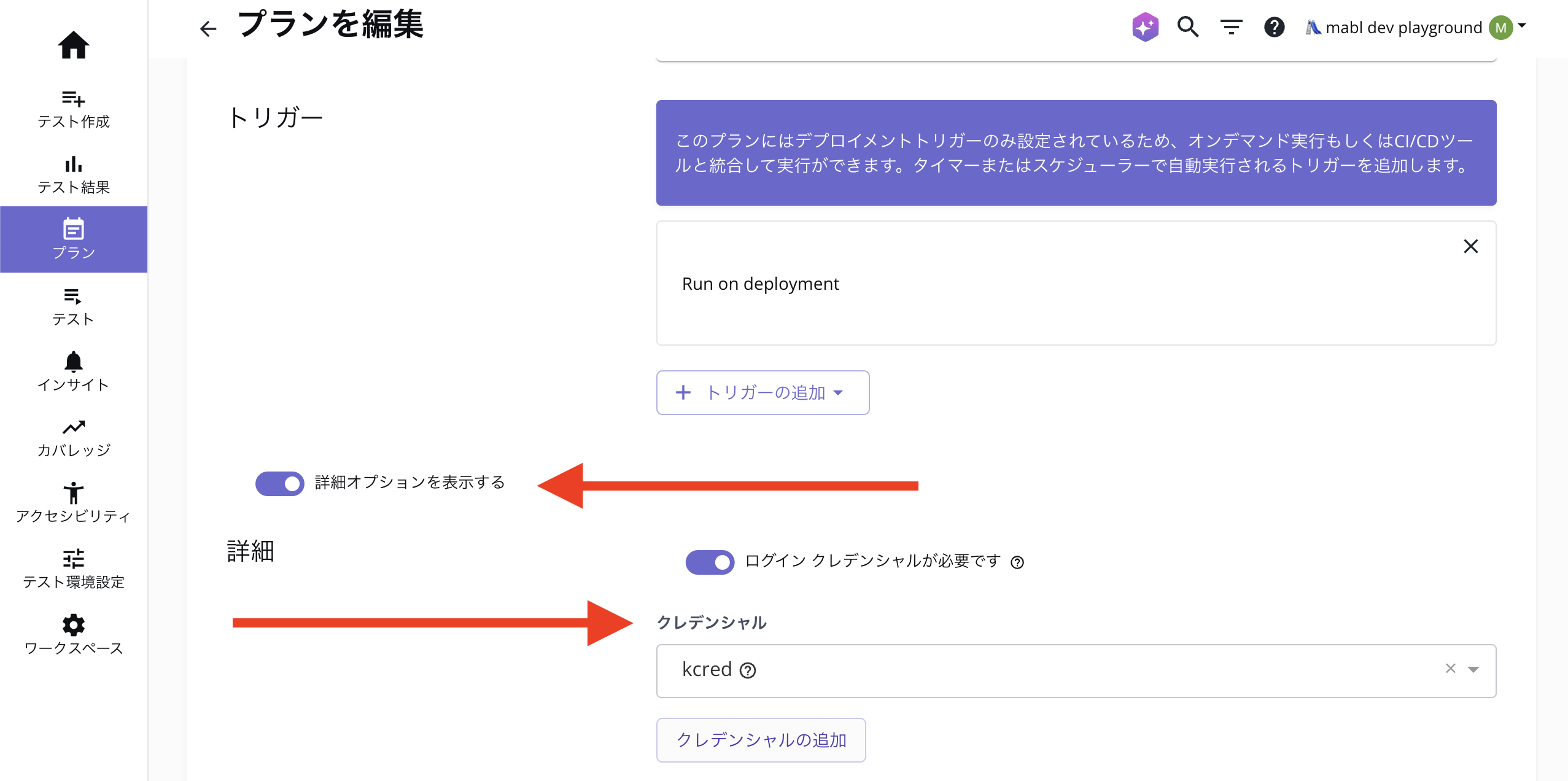Open the テスト作成 sidebar item
The height and width of the screenshot is (781, 1568).
click(x=73, y=109)
